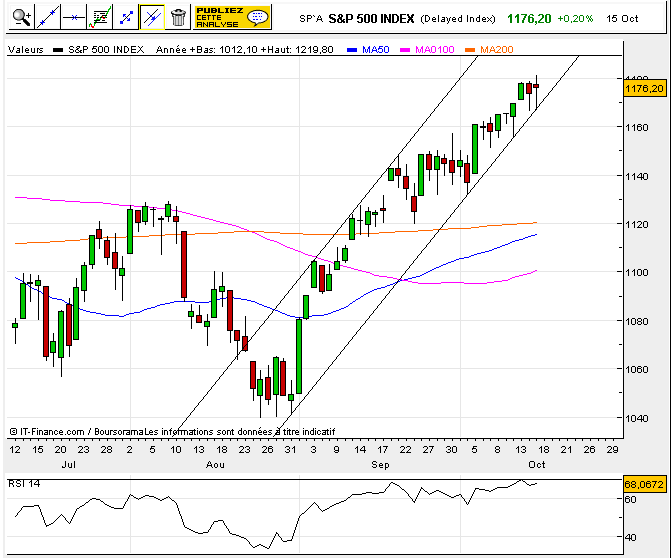Click the Valeurs legend label
The image size is (672, 558).
point(26,50)
